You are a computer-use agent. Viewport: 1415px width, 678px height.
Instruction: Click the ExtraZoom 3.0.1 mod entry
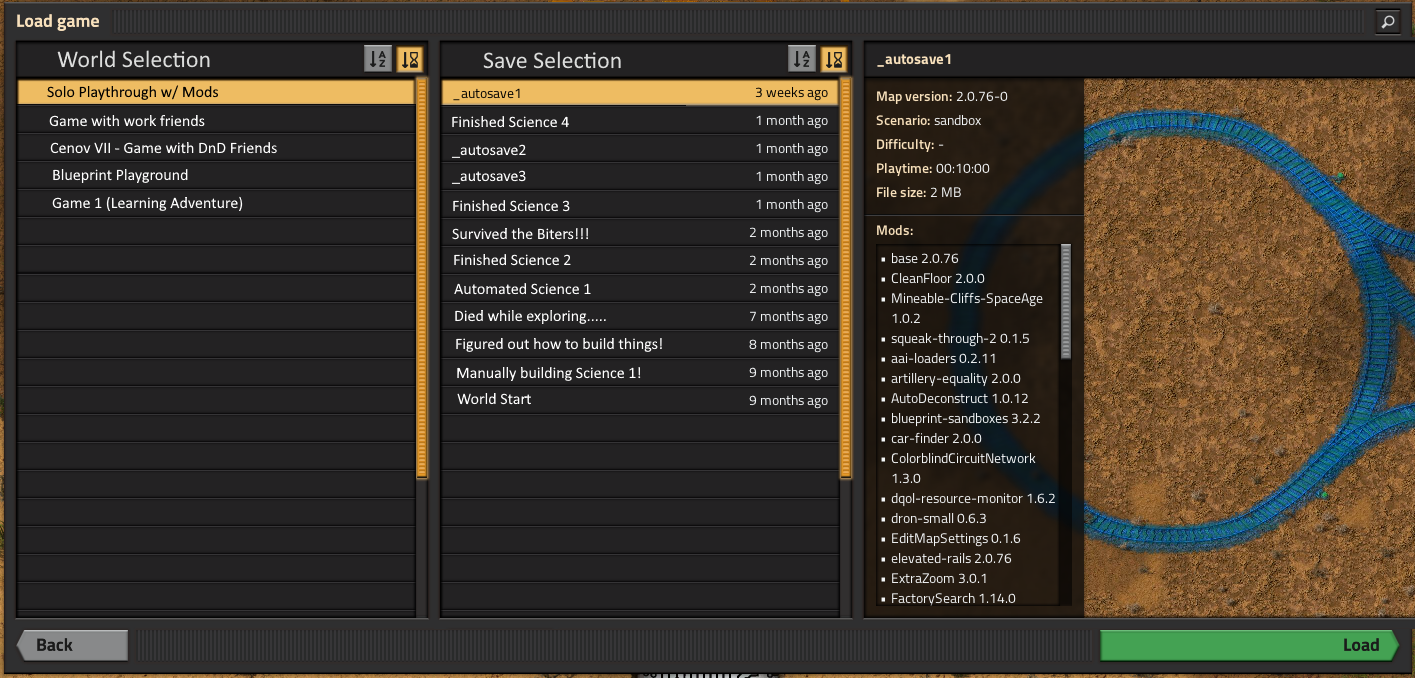click(939, 578)
